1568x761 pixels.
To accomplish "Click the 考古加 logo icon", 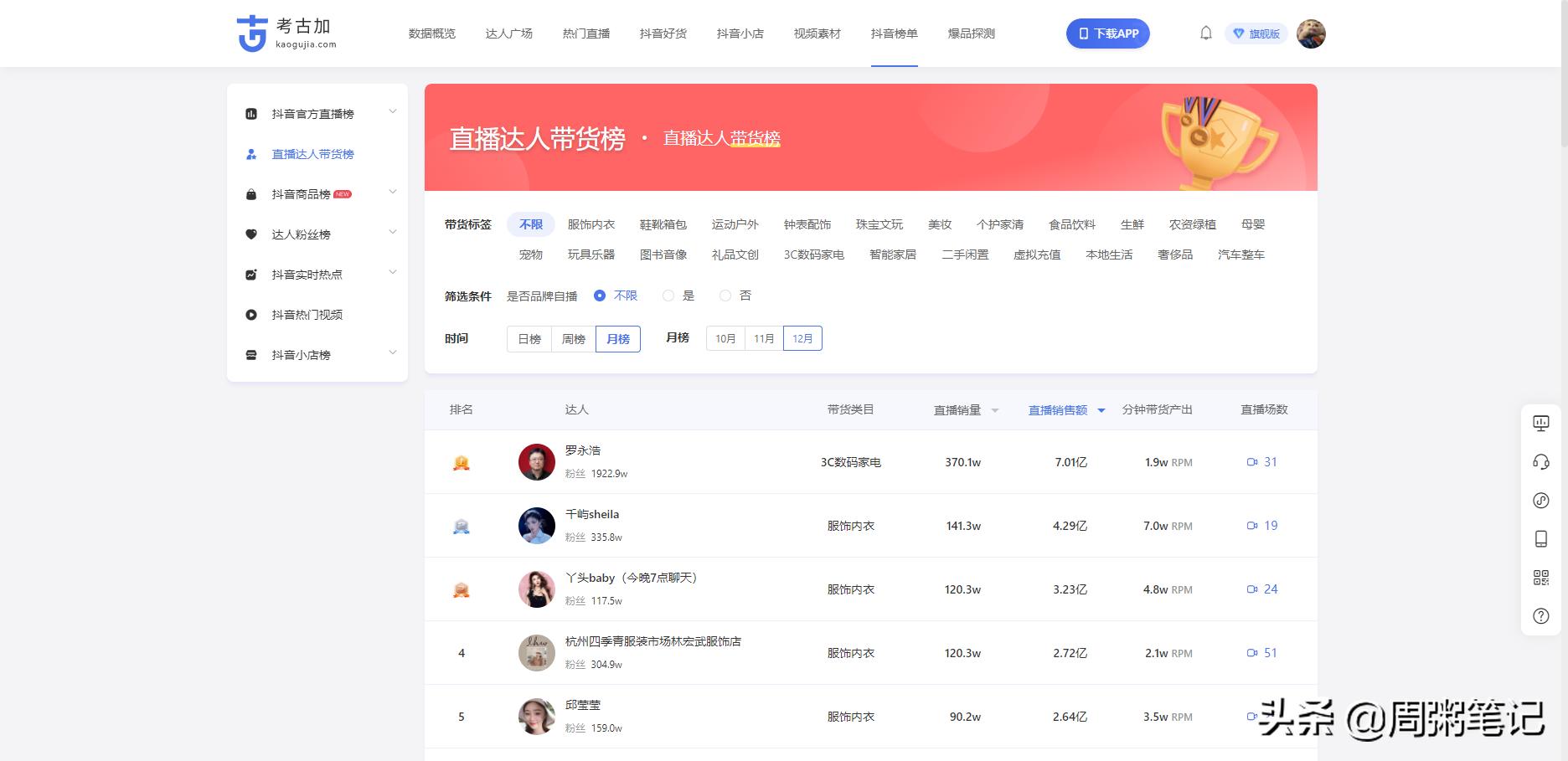I will (252, 33).
